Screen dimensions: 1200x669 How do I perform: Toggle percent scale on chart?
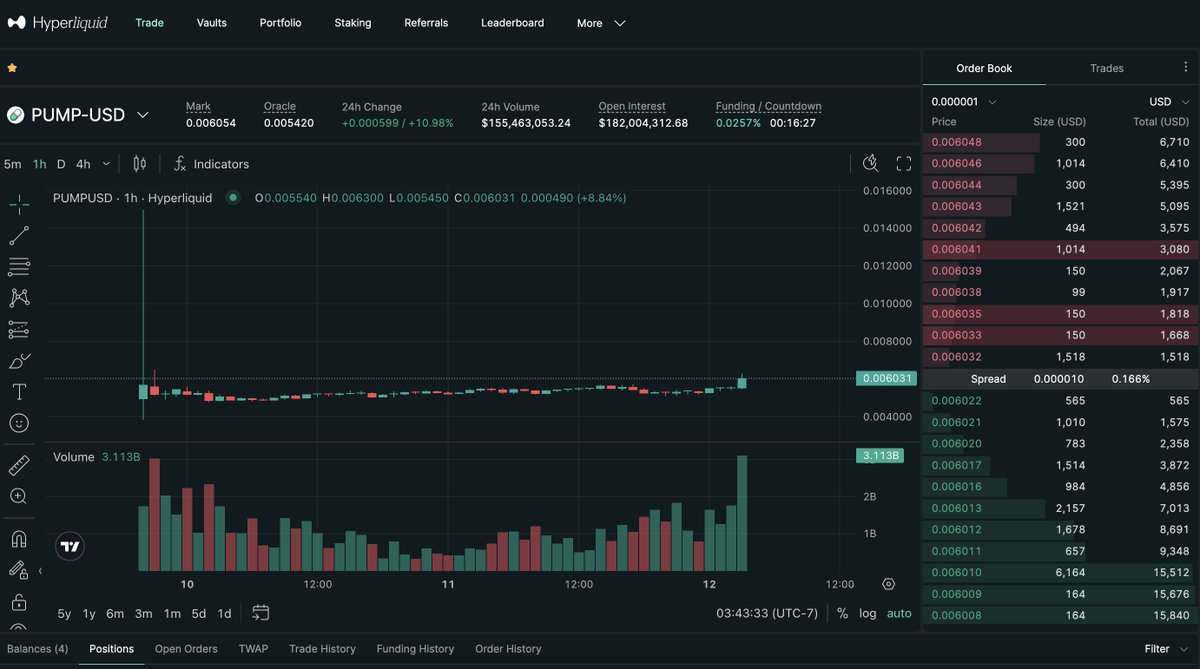click(x=842, y=613)
